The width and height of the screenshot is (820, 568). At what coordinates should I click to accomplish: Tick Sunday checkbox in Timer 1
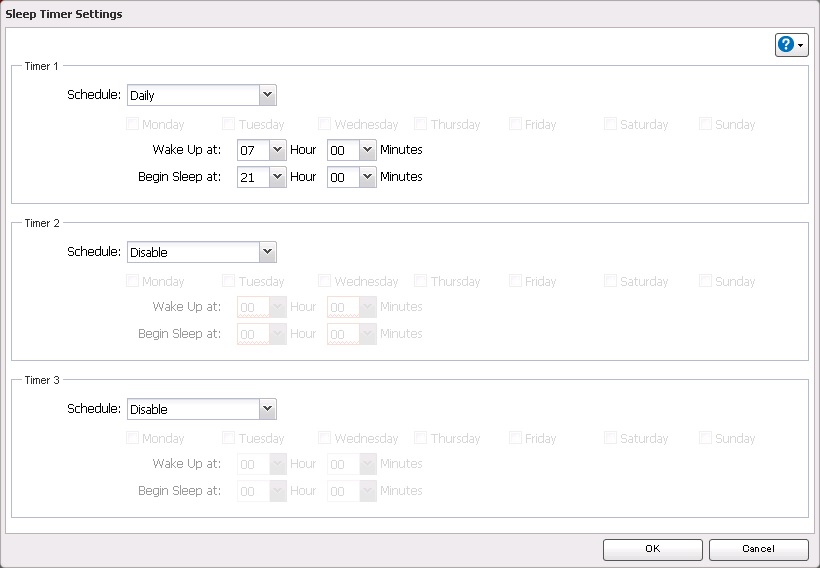(706, 125)
